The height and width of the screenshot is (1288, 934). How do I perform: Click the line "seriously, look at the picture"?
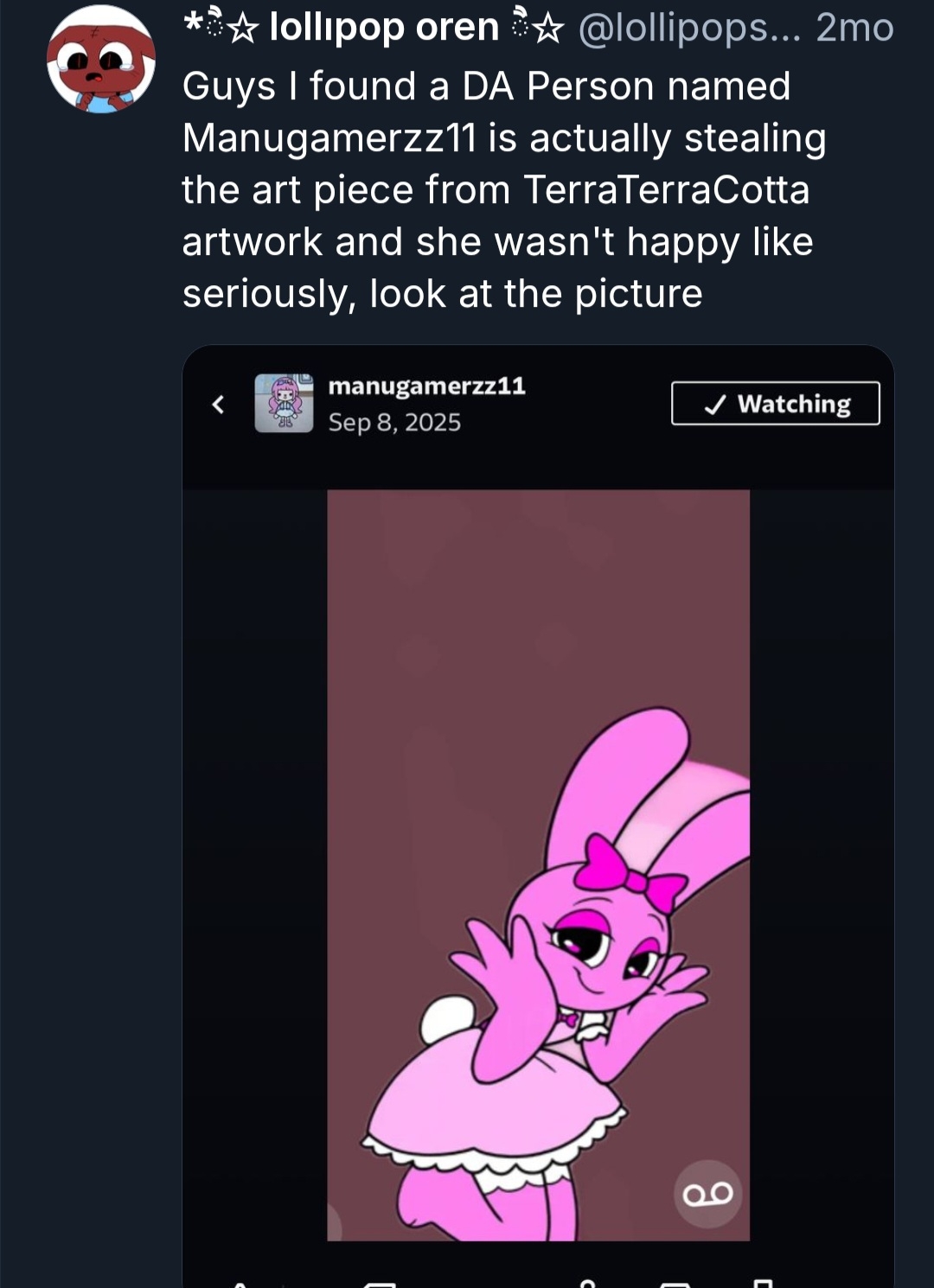[x=442, y=294]
